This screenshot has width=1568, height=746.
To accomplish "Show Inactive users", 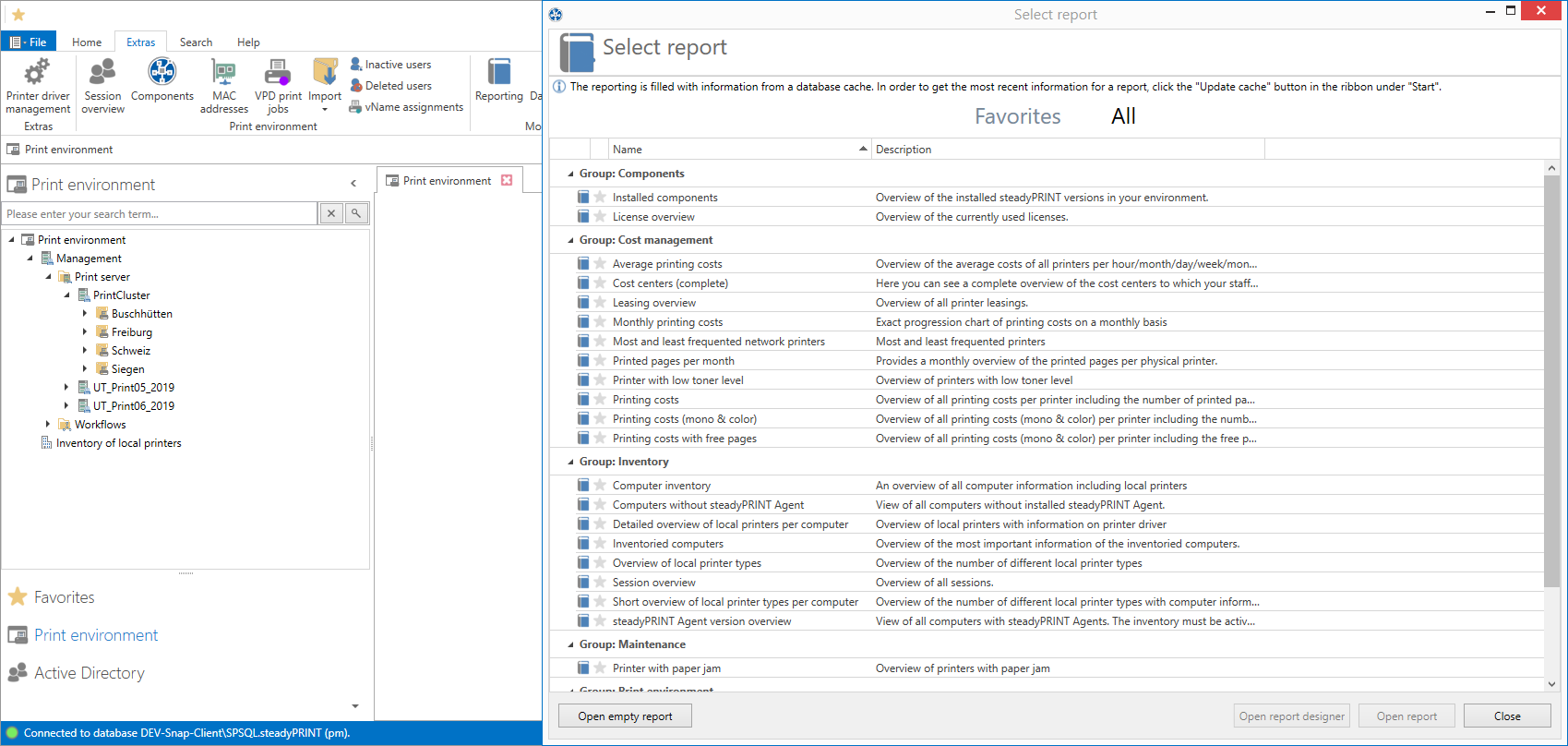I will tap(390, 65).
